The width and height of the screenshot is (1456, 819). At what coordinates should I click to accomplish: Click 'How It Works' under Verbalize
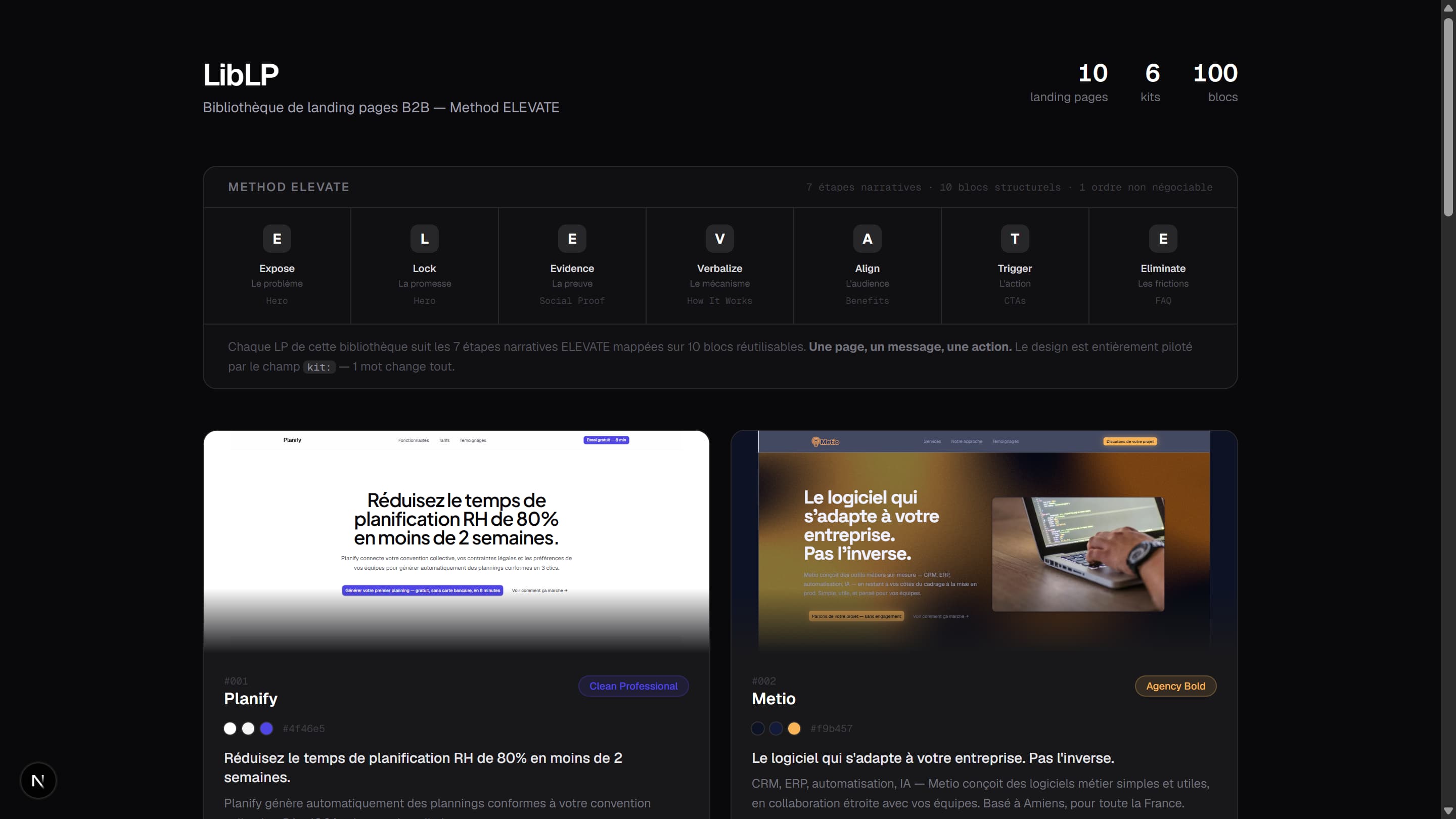pyautogui.click(x=719, y=301)
